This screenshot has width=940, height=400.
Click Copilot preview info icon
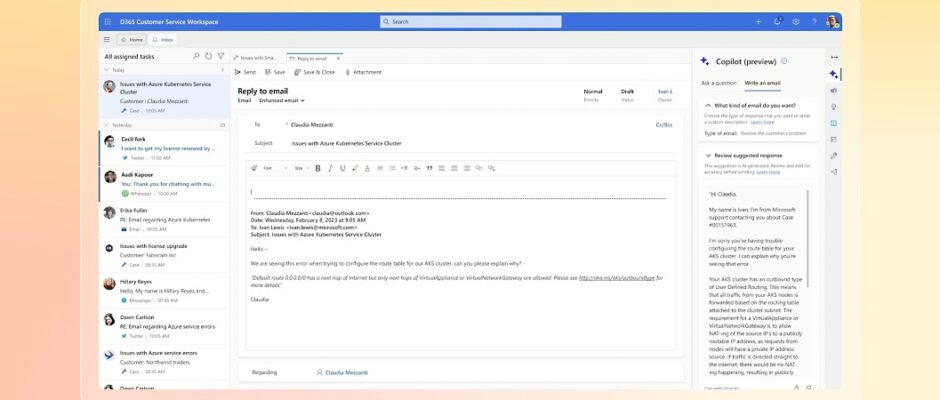[784, 61]
